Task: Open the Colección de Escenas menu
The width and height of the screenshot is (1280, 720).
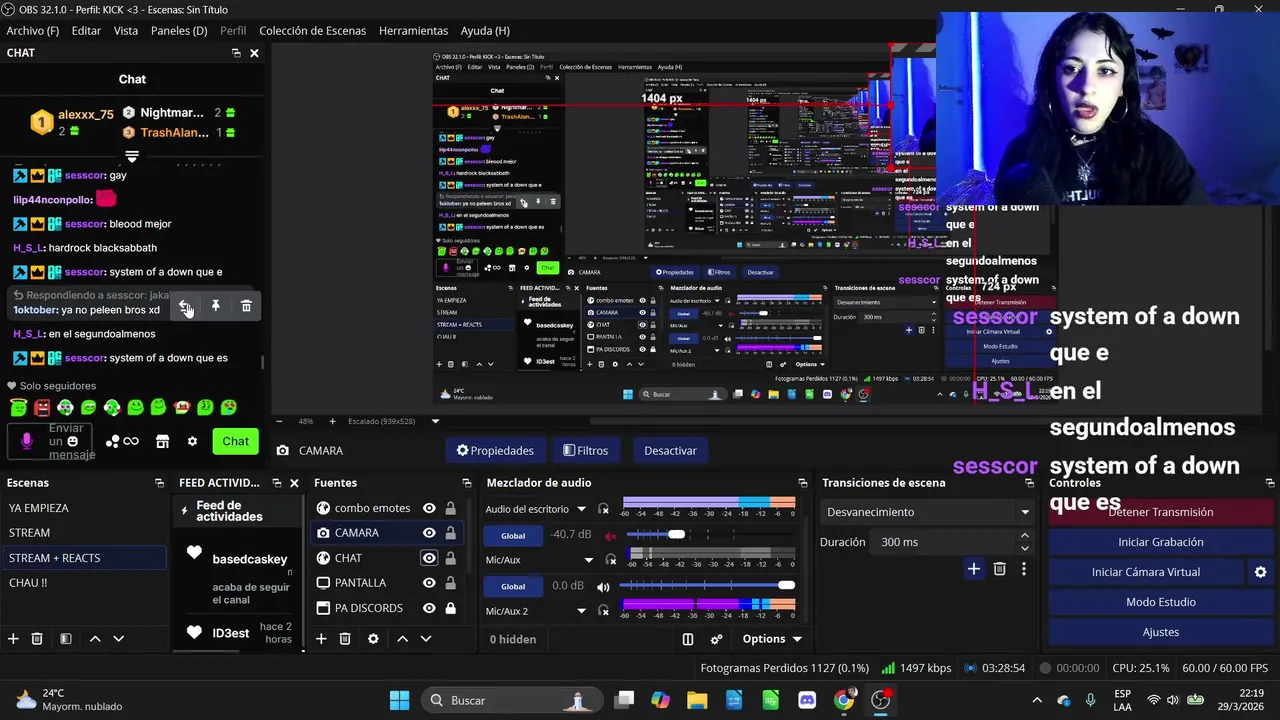Action: point(312,31)
